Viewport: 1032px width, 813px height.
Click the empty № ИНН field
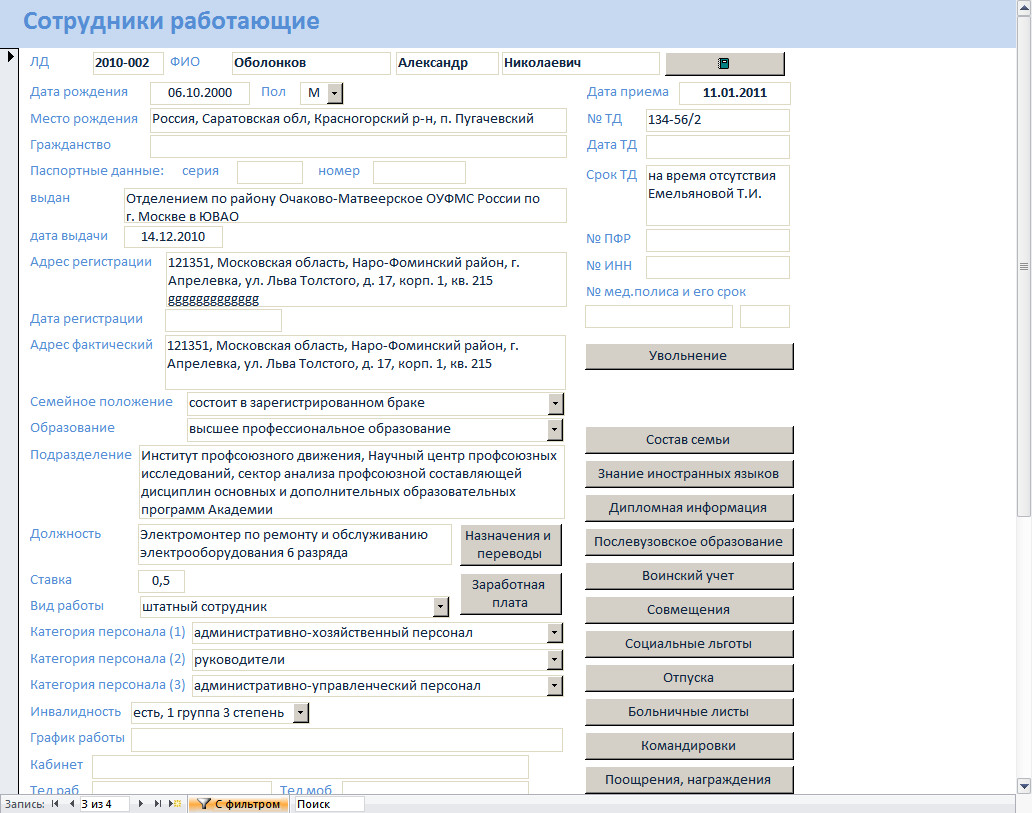(x=717, y=267)
